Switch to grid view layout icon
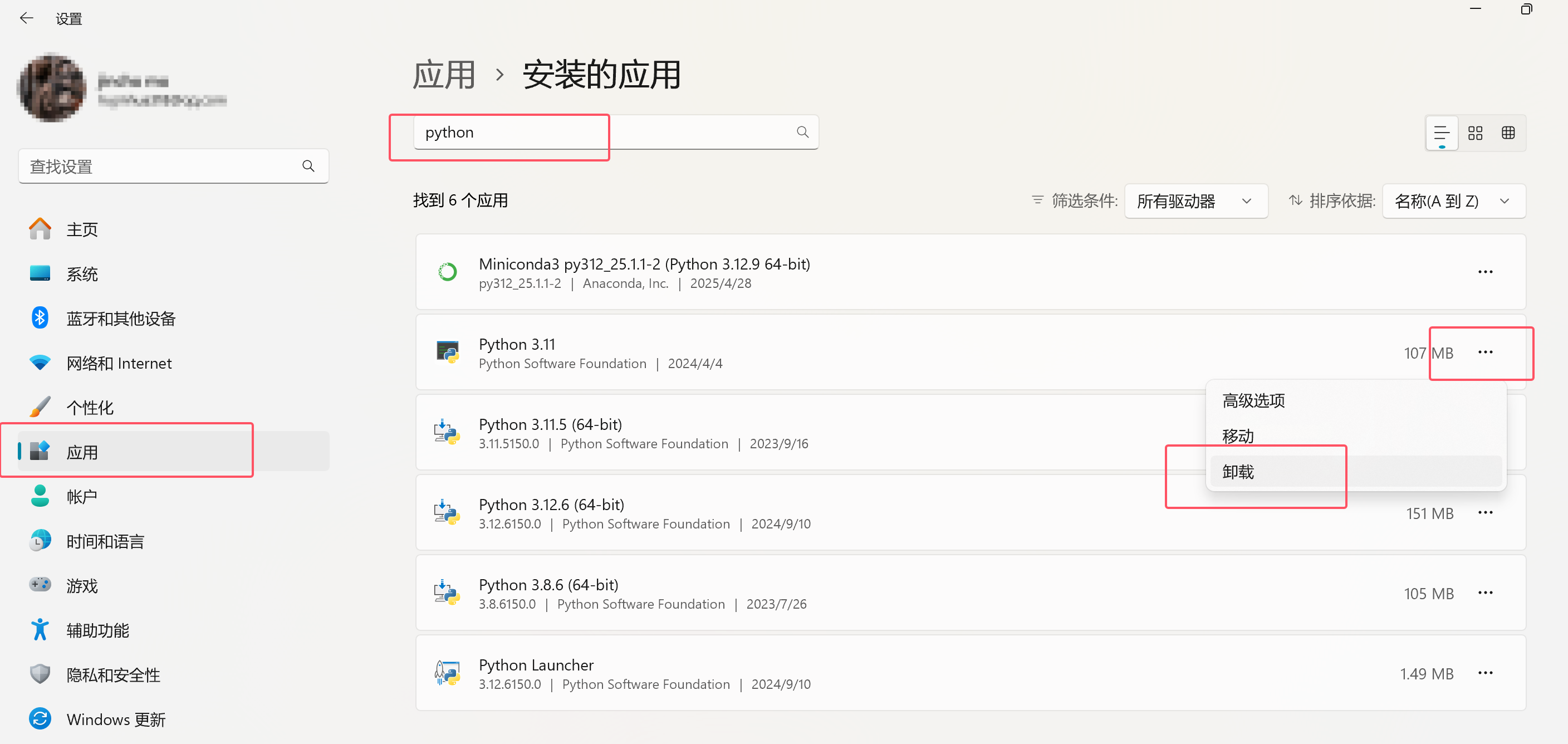Viewport: 1568px width, 744px height. pyautogui.click(x=1475, y=133)
